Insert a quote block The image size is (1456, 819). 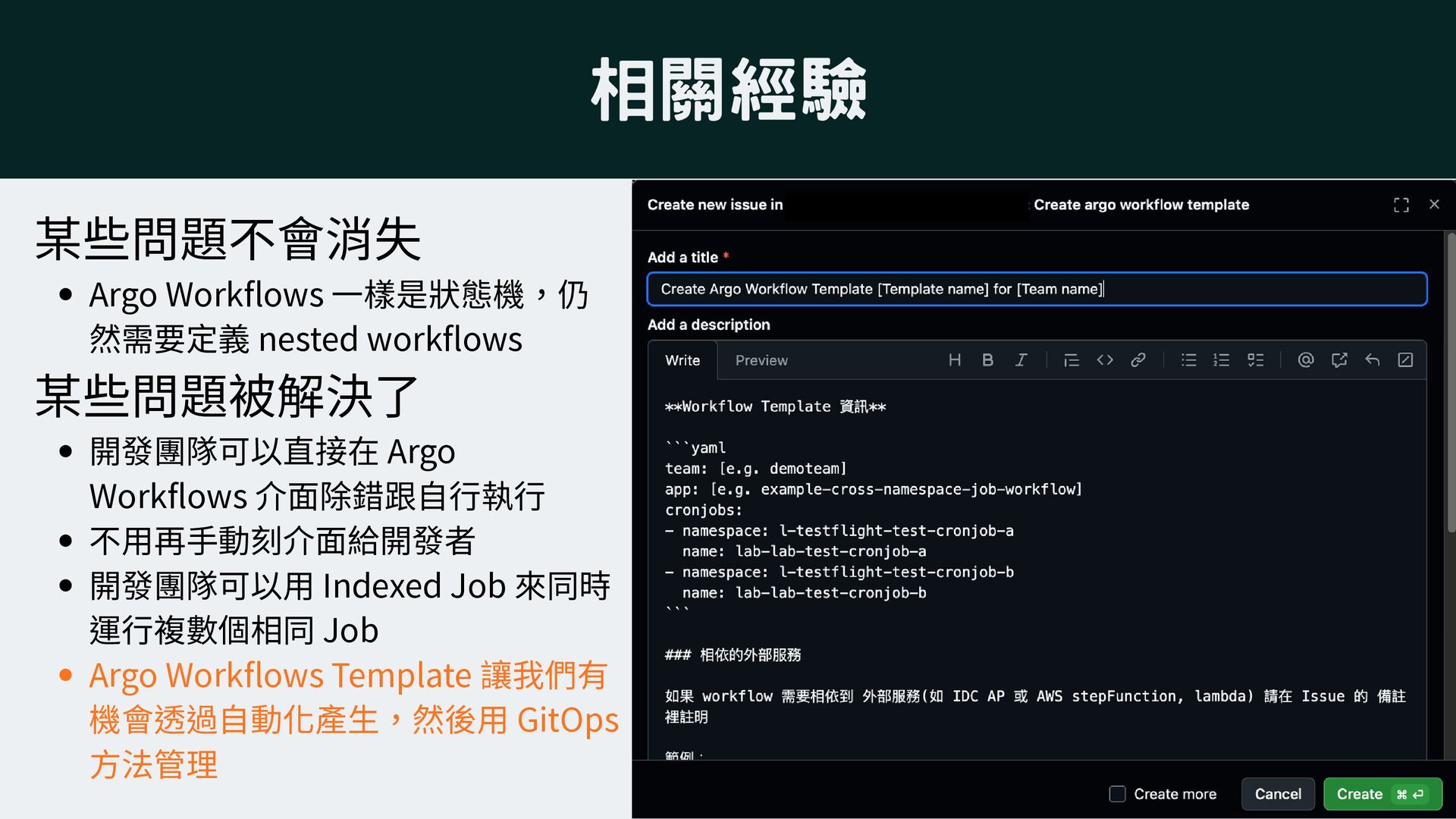click(1071, 360)
